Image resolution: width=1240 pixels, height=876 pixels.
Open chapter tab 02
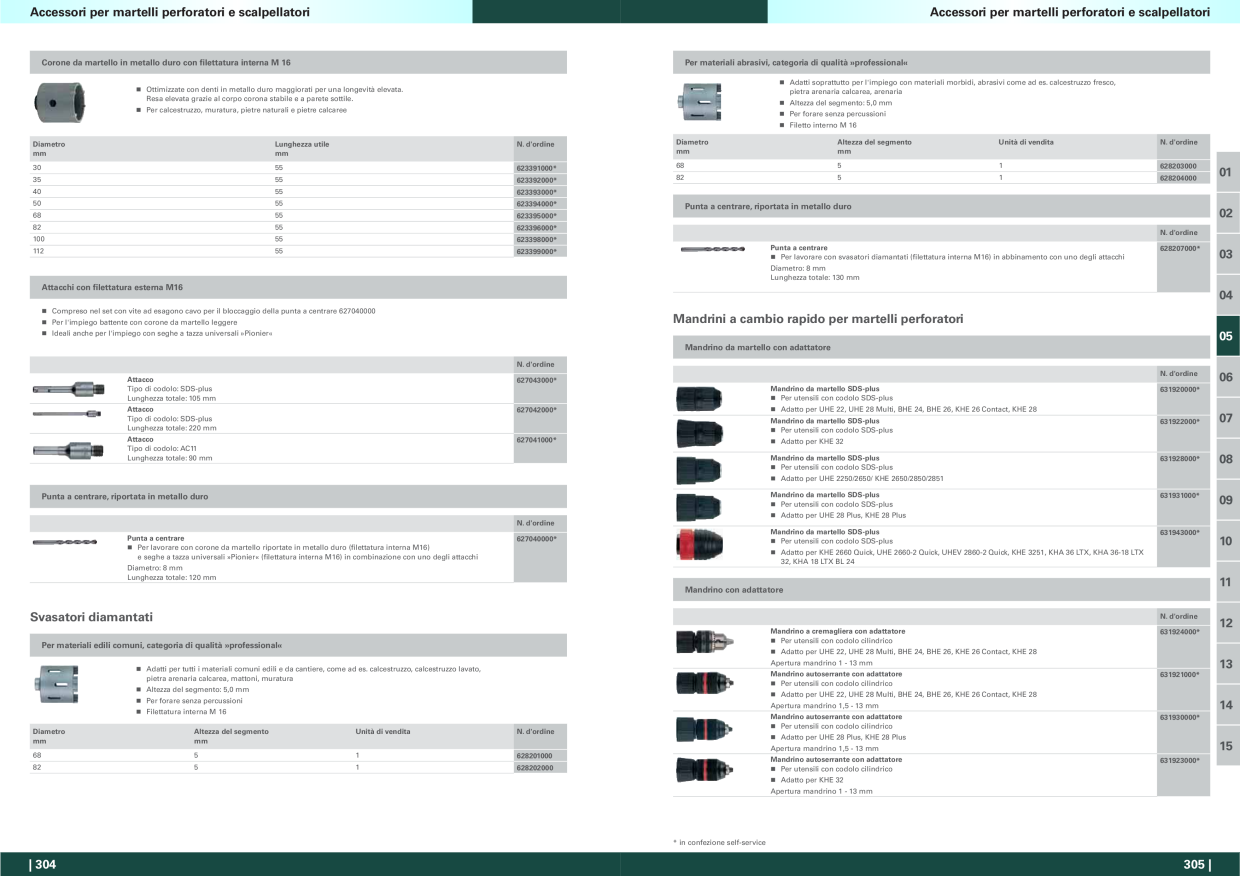coord(1227,213)
